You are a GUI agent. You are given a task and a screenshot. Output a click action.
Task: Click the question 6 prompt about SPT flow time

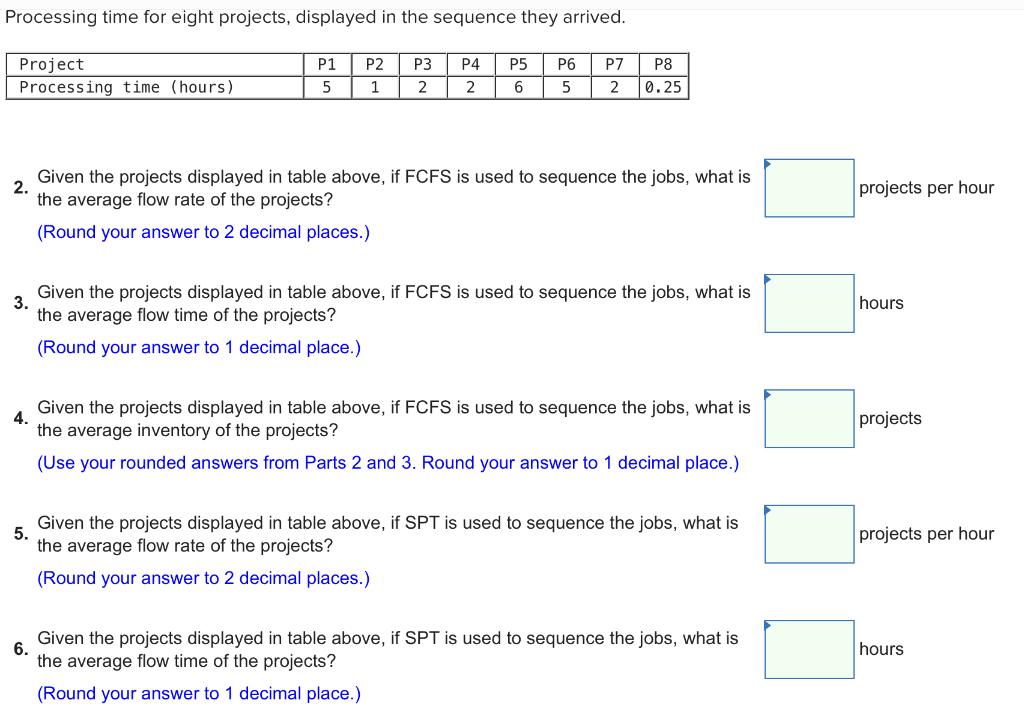pos(385,649)
